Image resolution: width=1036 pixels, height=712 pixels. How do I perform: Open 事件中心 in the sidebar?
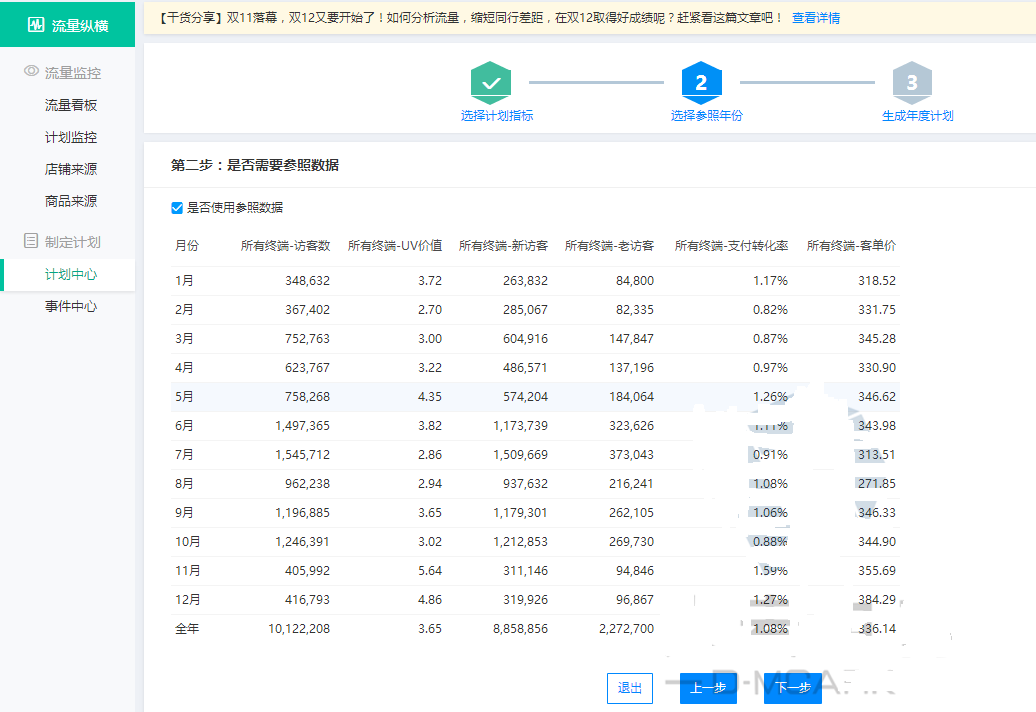[x=71, y=306]
